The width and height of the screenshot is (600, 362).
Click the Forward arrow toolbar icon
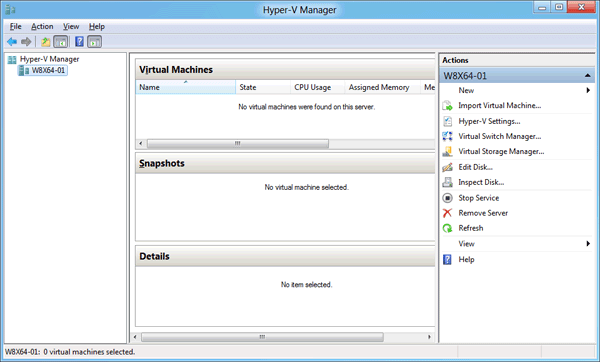26,41
